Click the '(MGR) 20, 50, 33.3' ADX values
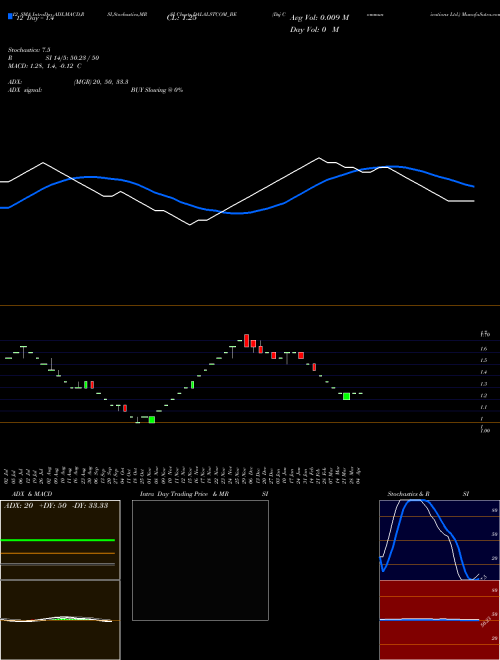This screenshot has height=660, width=500. coord(101,82)
